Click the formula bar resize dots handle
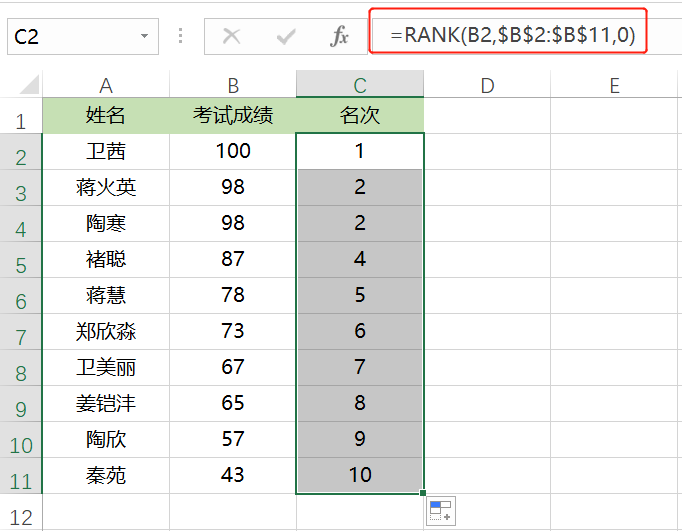This screenshot has width=682, height=531. (181, 37)
